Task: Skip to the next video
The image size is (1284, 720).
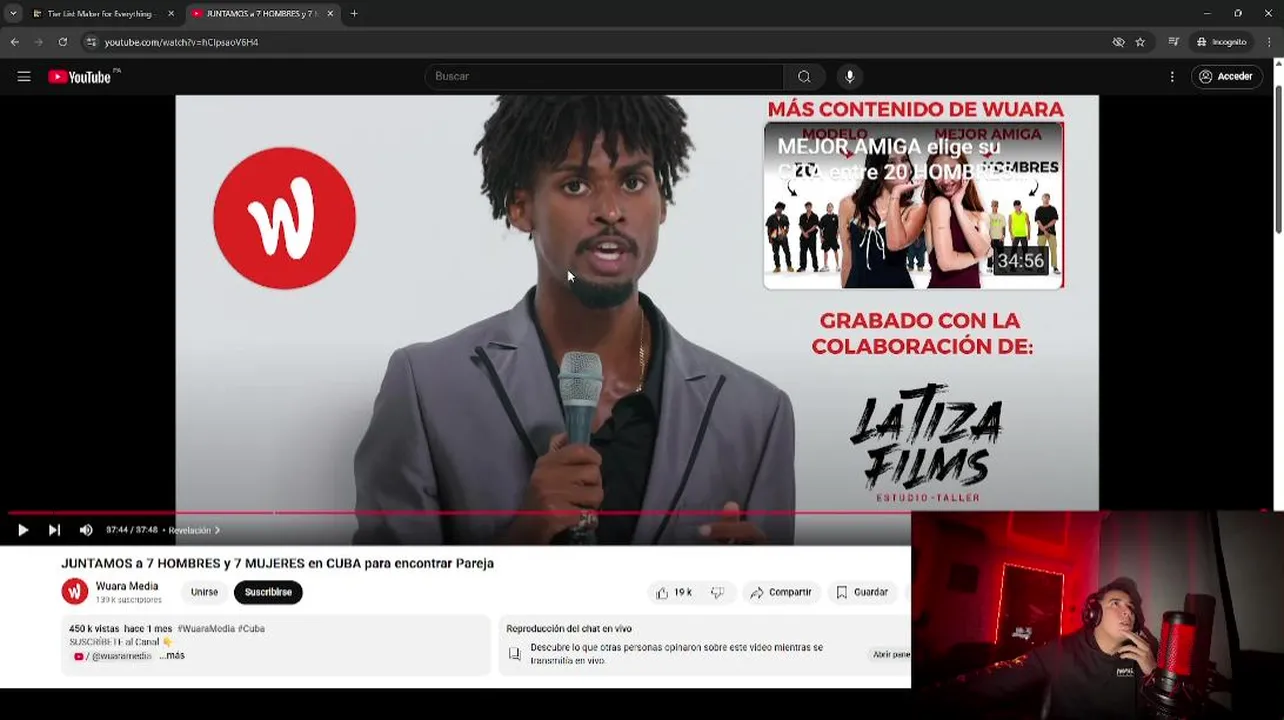Action: pyautogui.click(x=54, y=530)
